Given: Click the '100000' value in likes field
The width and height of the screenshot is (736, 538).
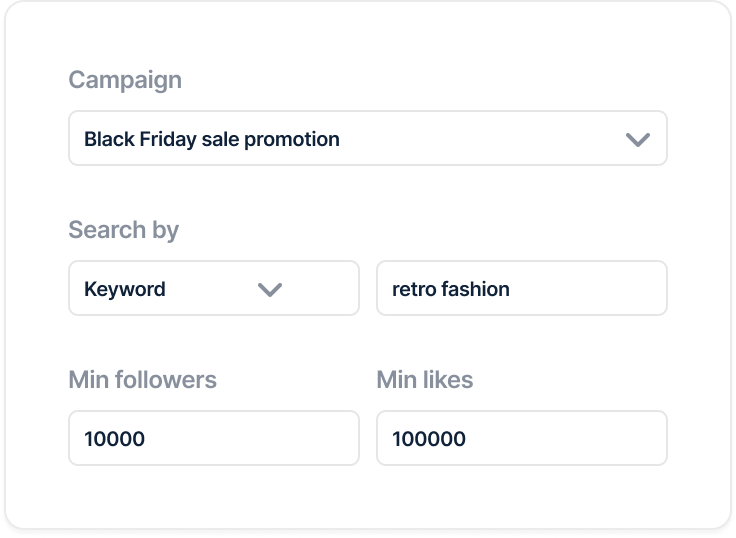Looking at the screenshot, I should 429,439.
